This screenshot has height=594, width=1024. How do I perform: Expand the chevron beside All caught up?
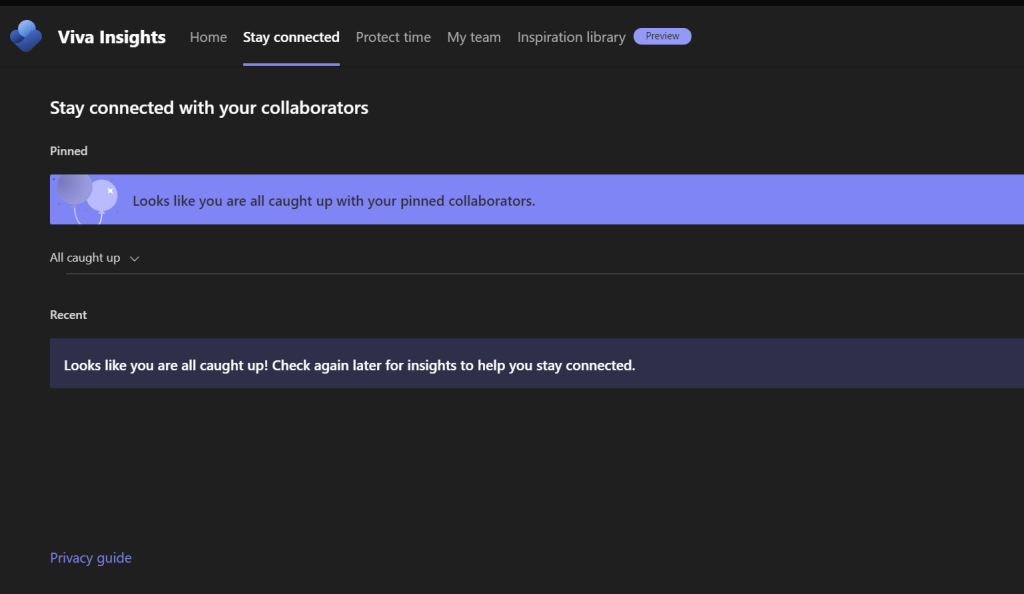(x=135, y=258)
